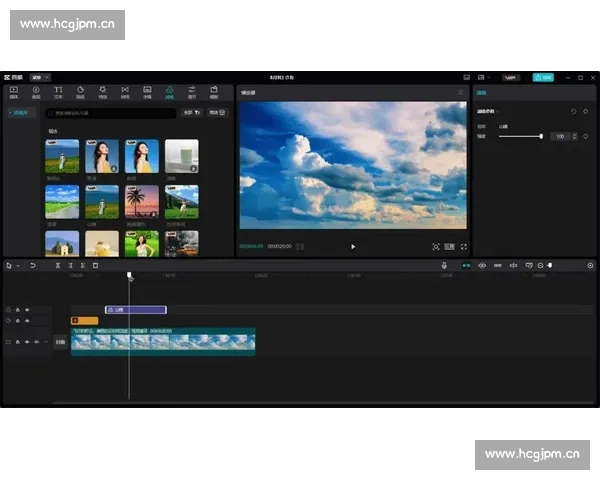Toggle visibility eye on main video track
600x480 pixels.
(x=27, y=342)
